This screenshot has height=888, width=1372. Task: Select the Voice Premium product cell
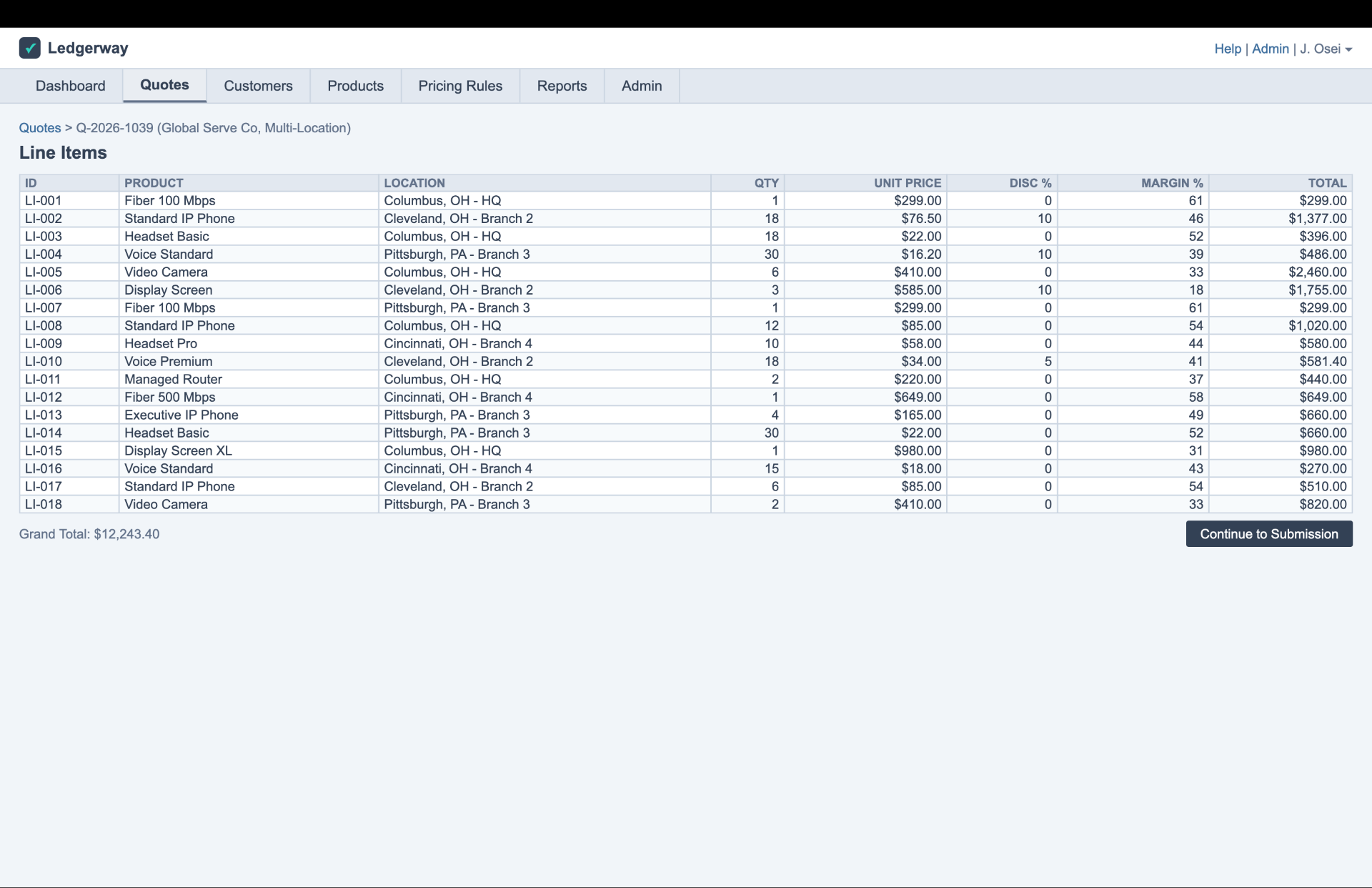click(x=249, y=362)
